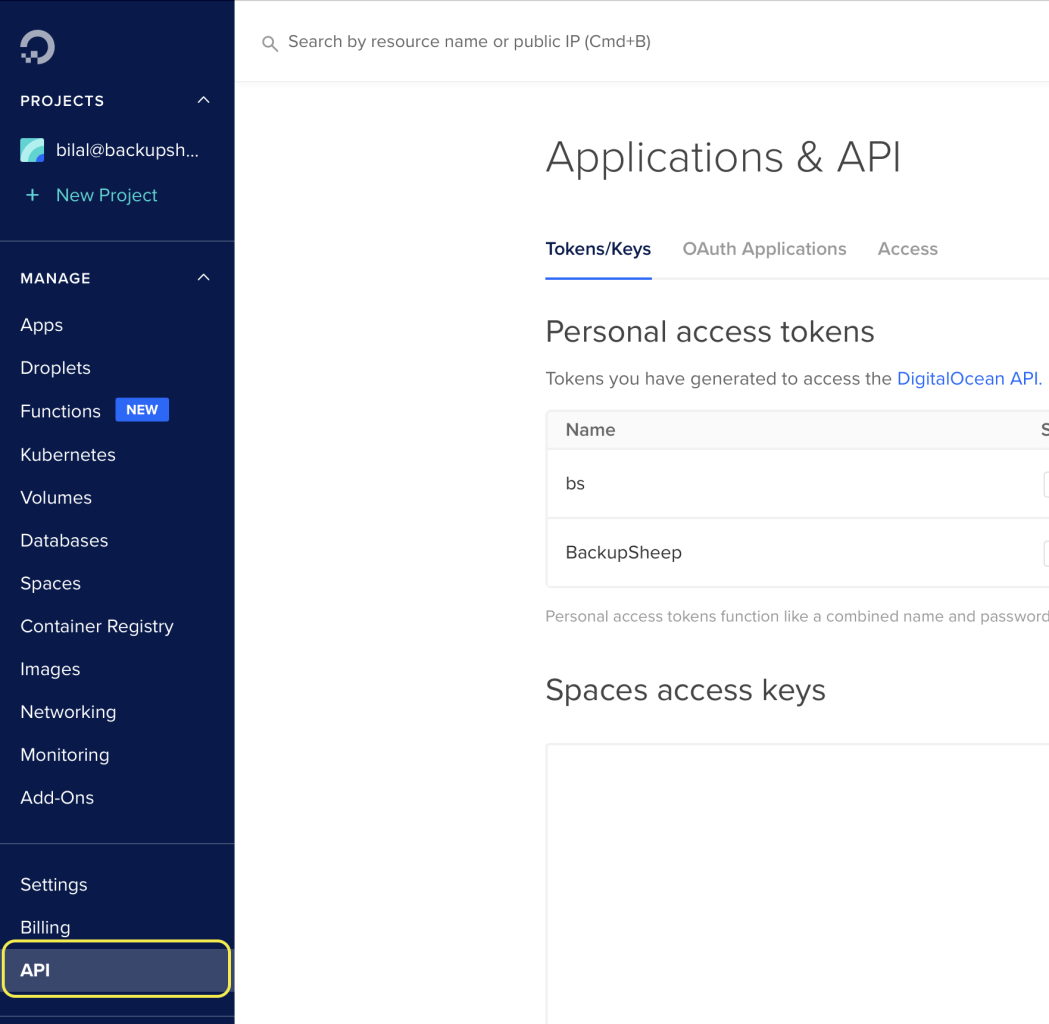
Task: Open Functions in the sidebar
Action: (60, 411)
